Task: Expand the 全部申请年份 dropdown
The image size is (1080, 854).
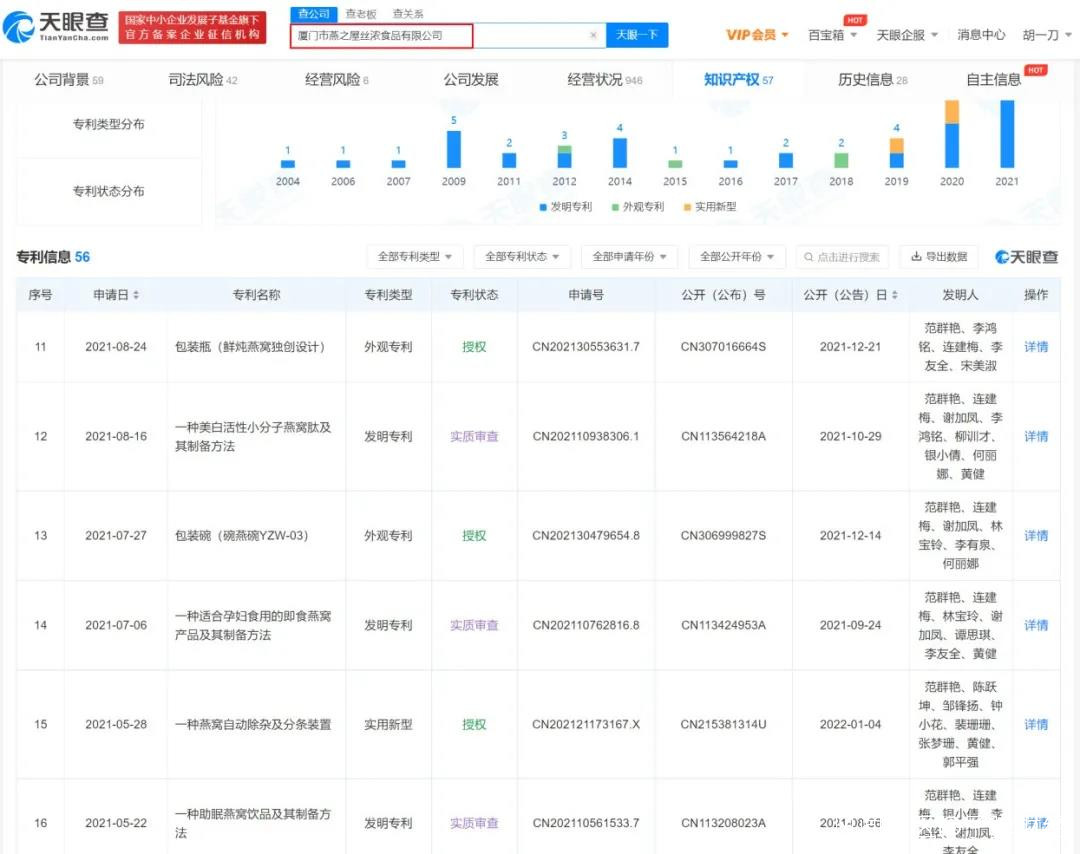Action: 628,257
